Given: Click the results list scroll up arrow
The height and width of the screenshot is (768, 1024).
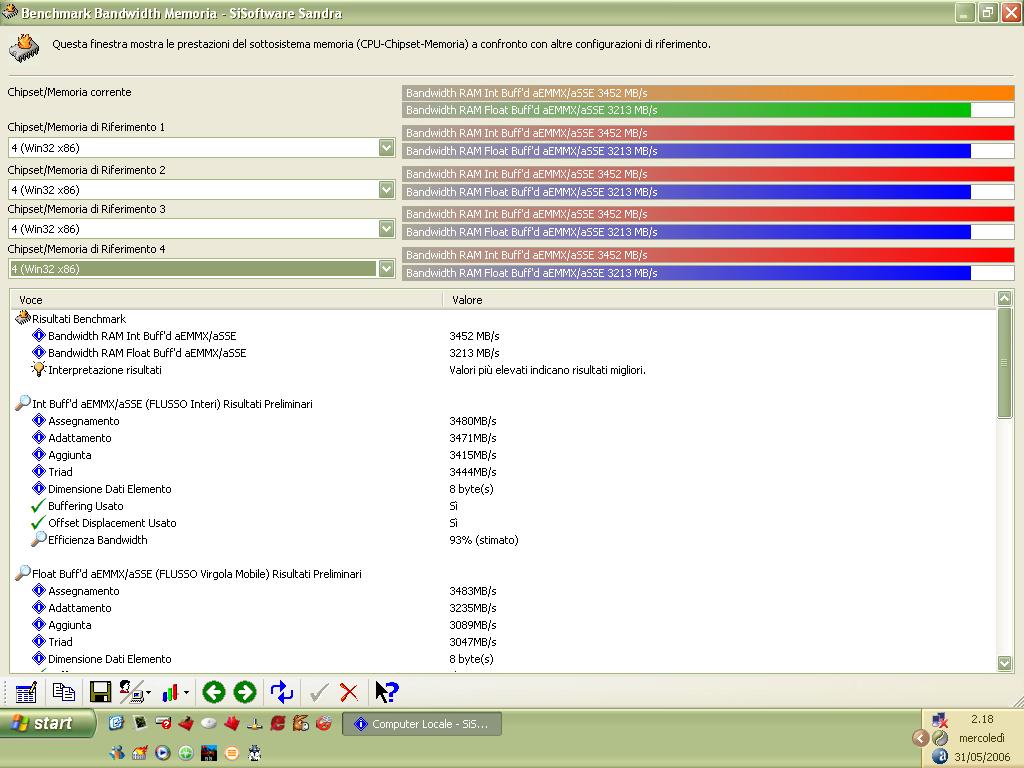Looking at the screenshot, I should (1004, 298).
